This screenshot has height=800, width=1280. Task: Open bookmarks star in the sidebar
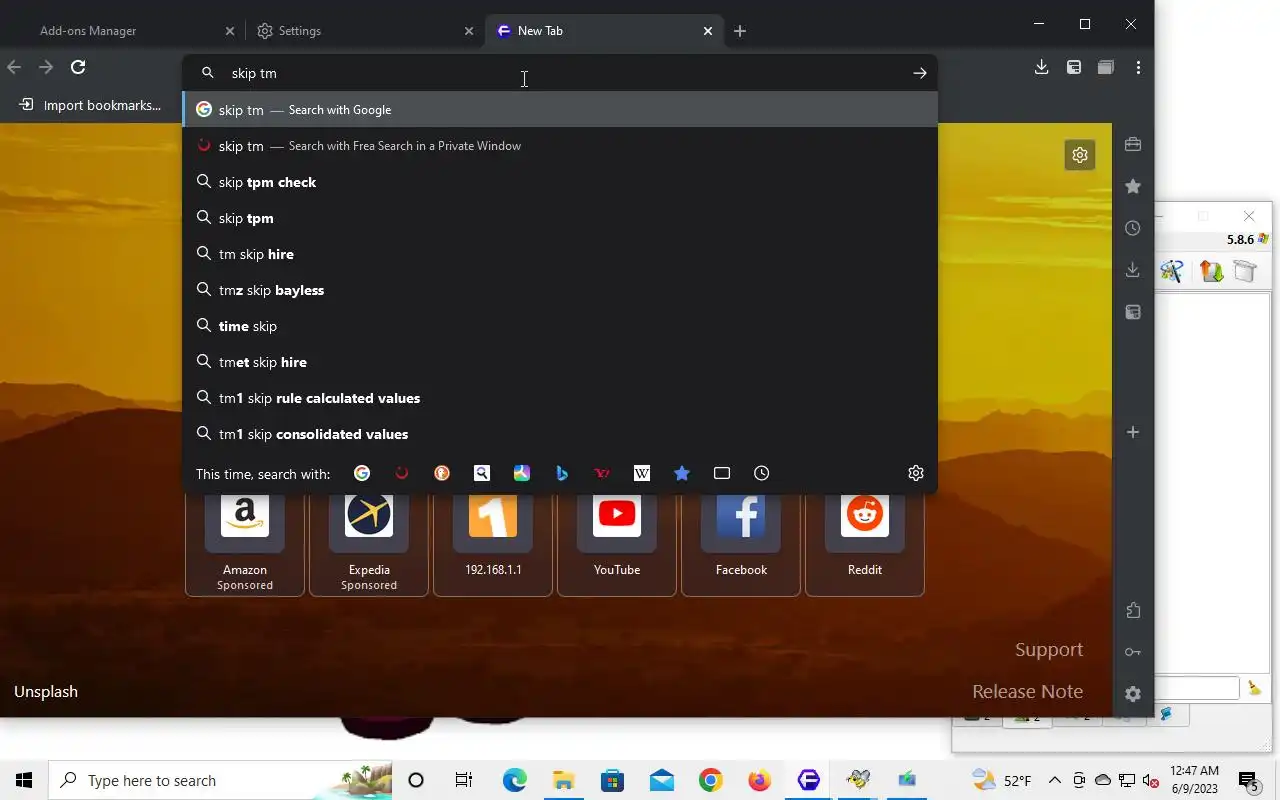1133,186
